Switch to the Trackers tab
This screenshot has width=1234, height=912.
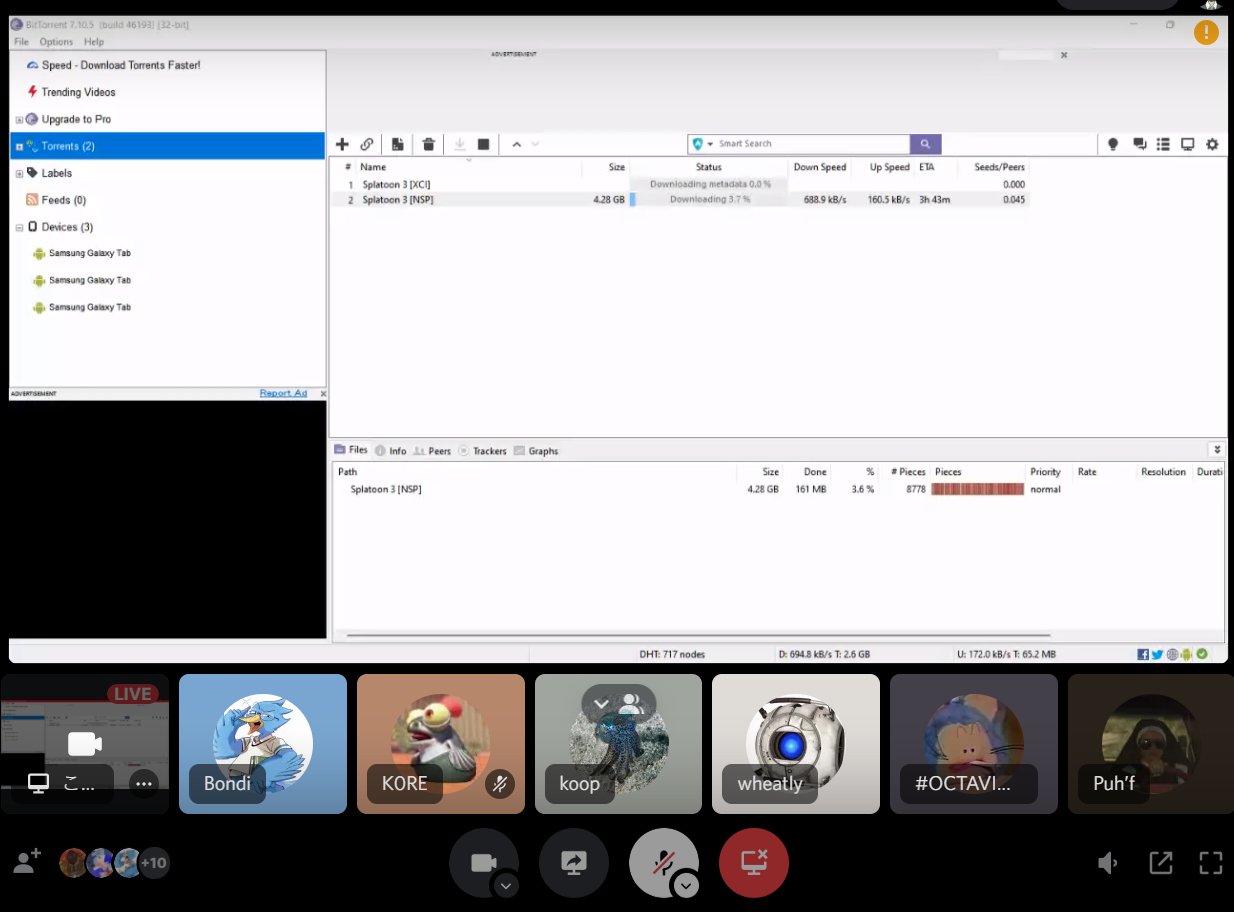(482, 451)
